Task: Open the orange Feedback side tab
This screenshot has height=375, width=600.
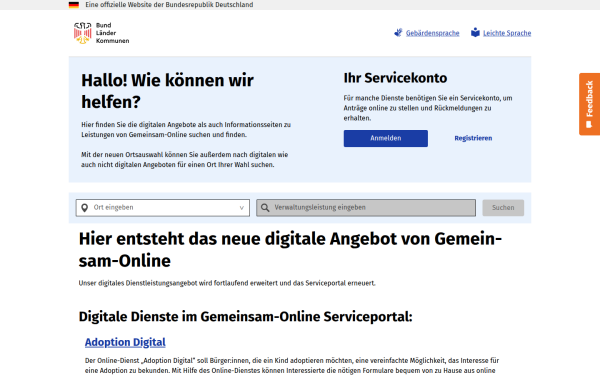Action: point(589,104)
